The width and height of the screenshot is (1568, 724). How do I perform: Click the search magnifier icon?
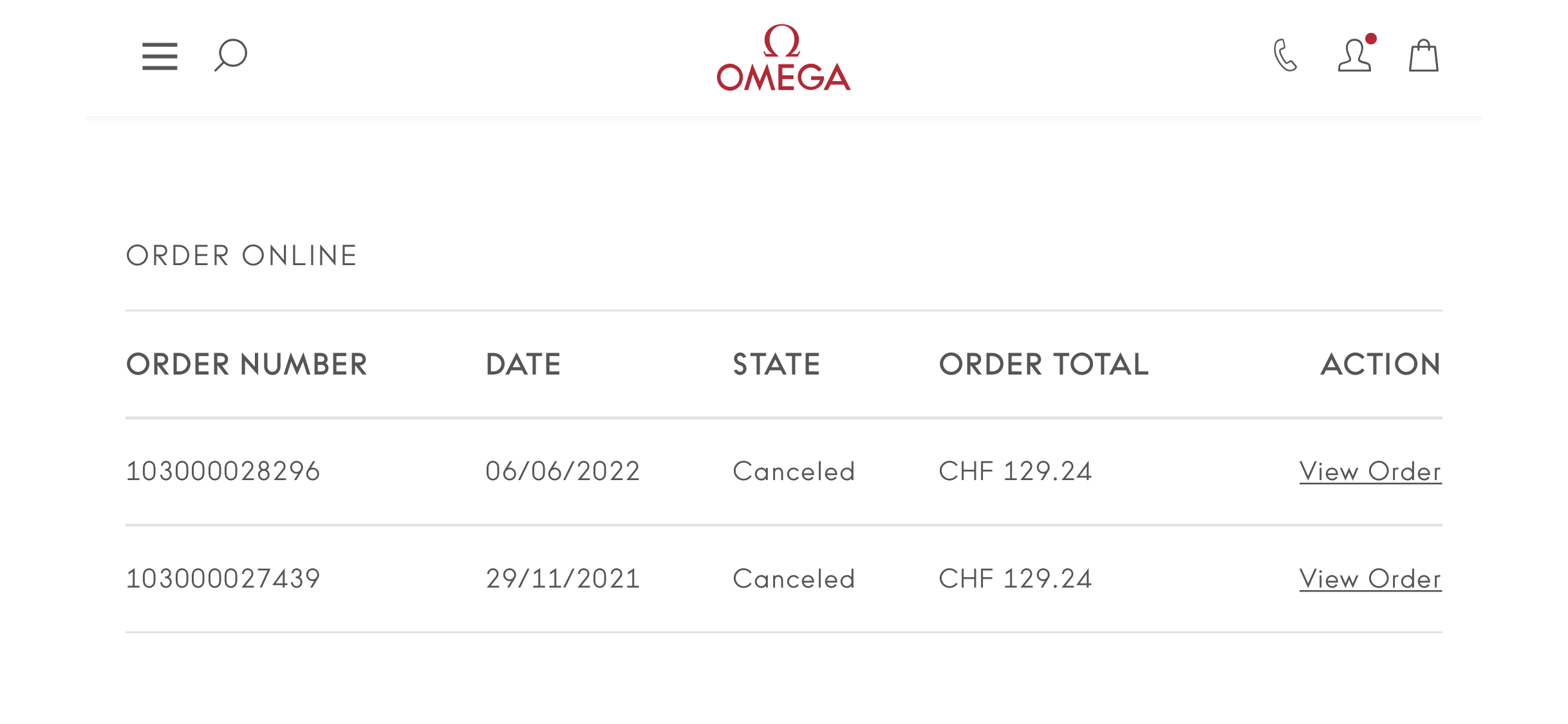click(x=230, y=55)
